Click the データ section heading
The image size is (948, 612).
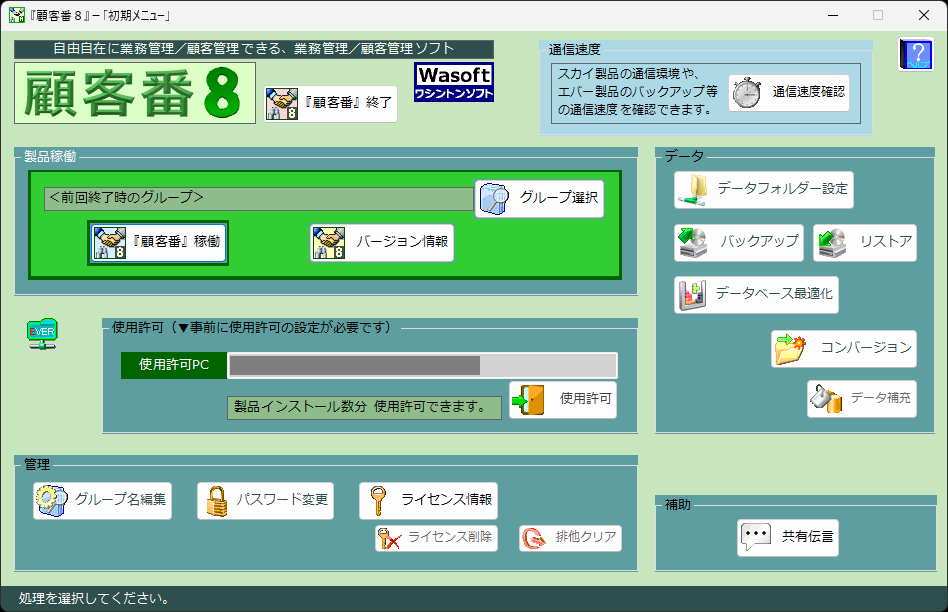pos(684,157)
